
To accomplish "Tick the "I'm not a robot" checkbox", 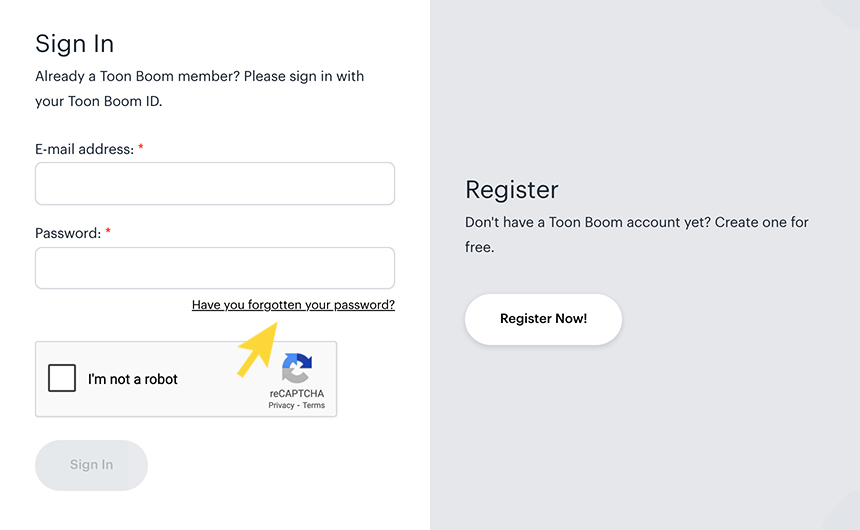I will [x=62, y=378].
